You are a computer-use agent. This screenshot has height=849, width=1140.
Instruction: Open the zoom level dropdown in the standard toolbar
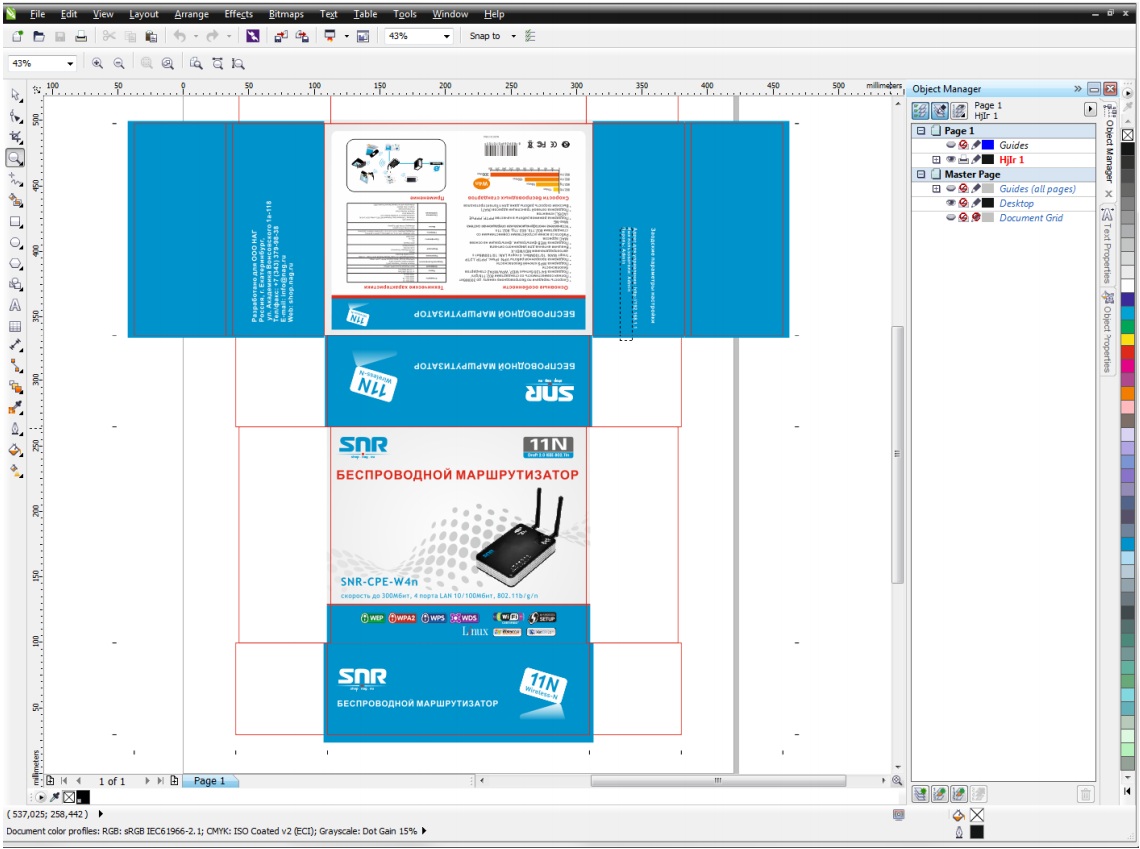click(x=446, y=36)
